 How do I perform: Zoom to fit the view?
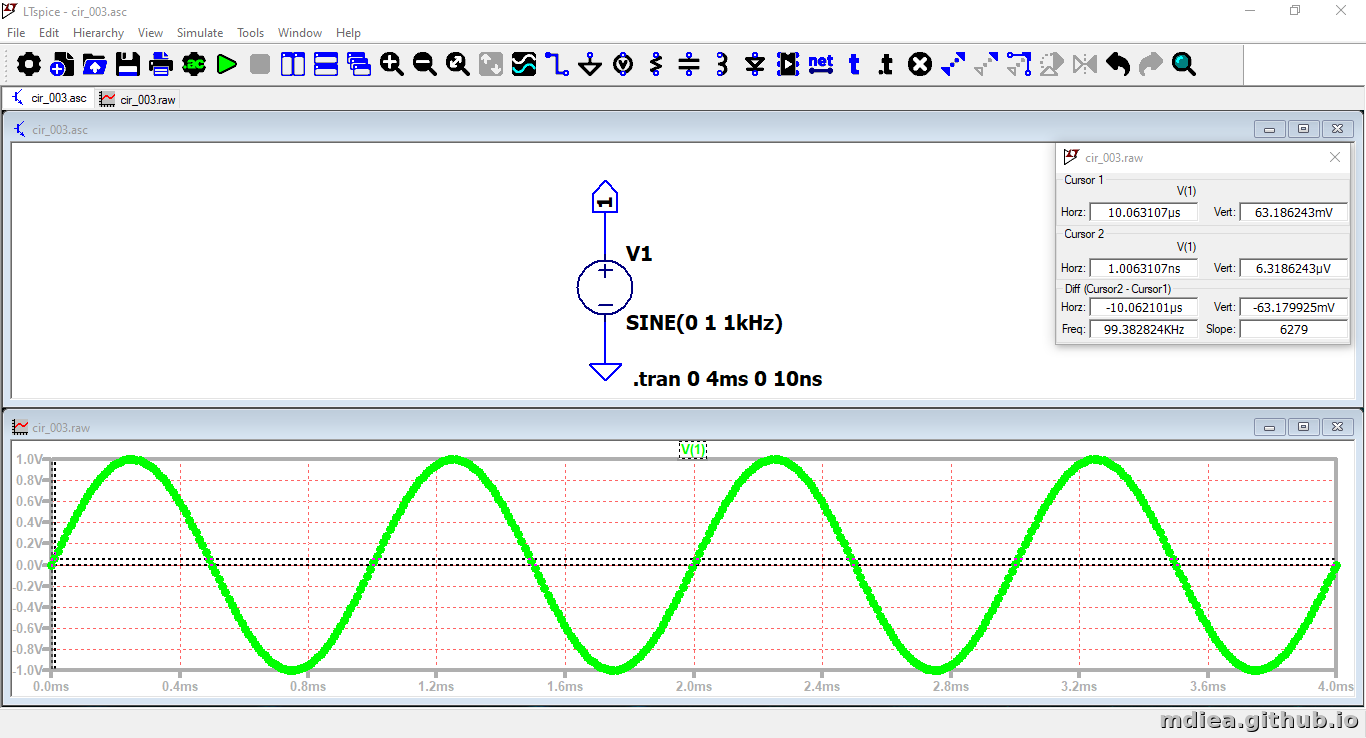(x=457, y=65)
